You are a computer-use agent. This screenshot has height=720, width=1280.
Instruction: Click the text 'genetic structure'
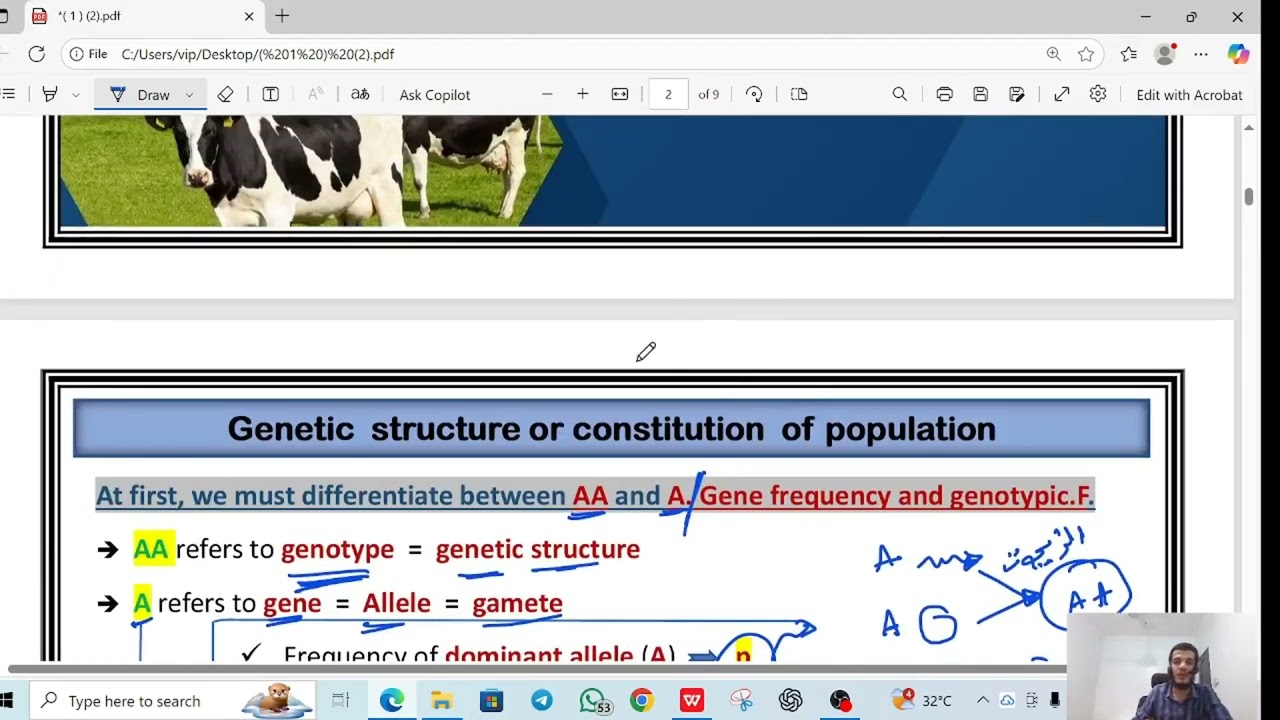pyautogui.click(x=537, y=549)
